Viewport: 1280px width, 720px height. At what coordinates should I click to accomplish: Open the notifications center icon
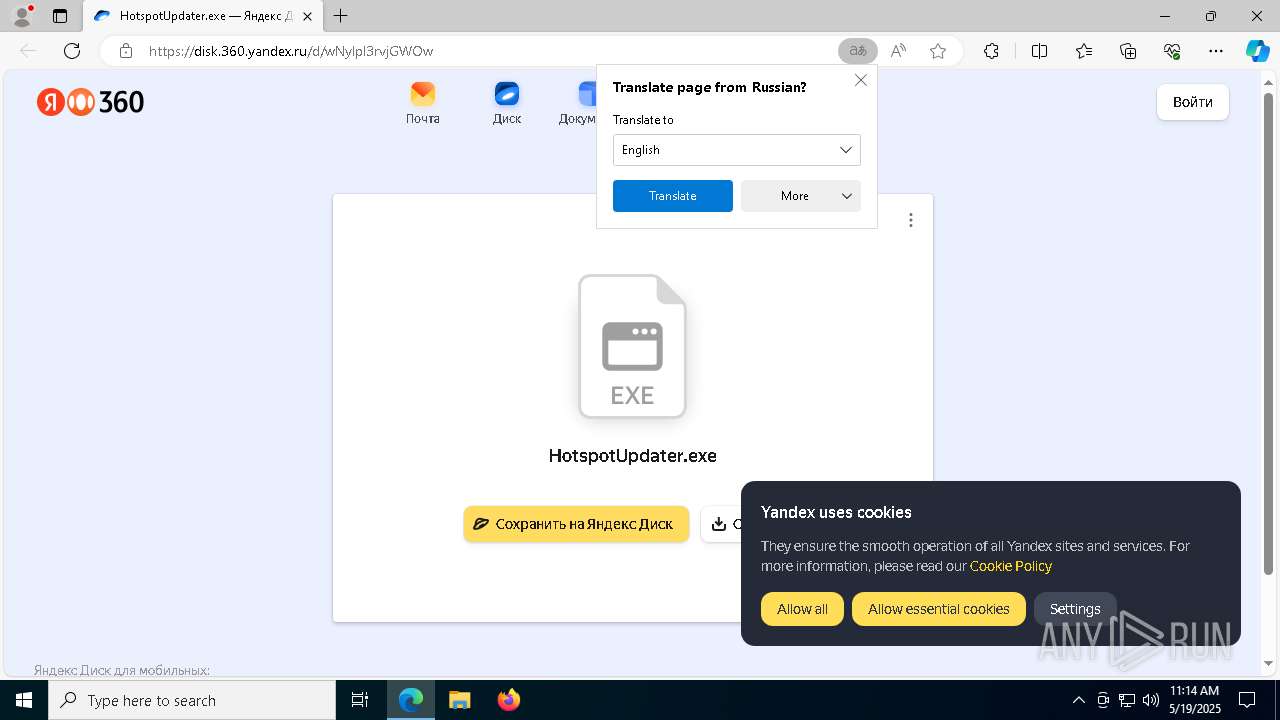(x=1247, y=700)
